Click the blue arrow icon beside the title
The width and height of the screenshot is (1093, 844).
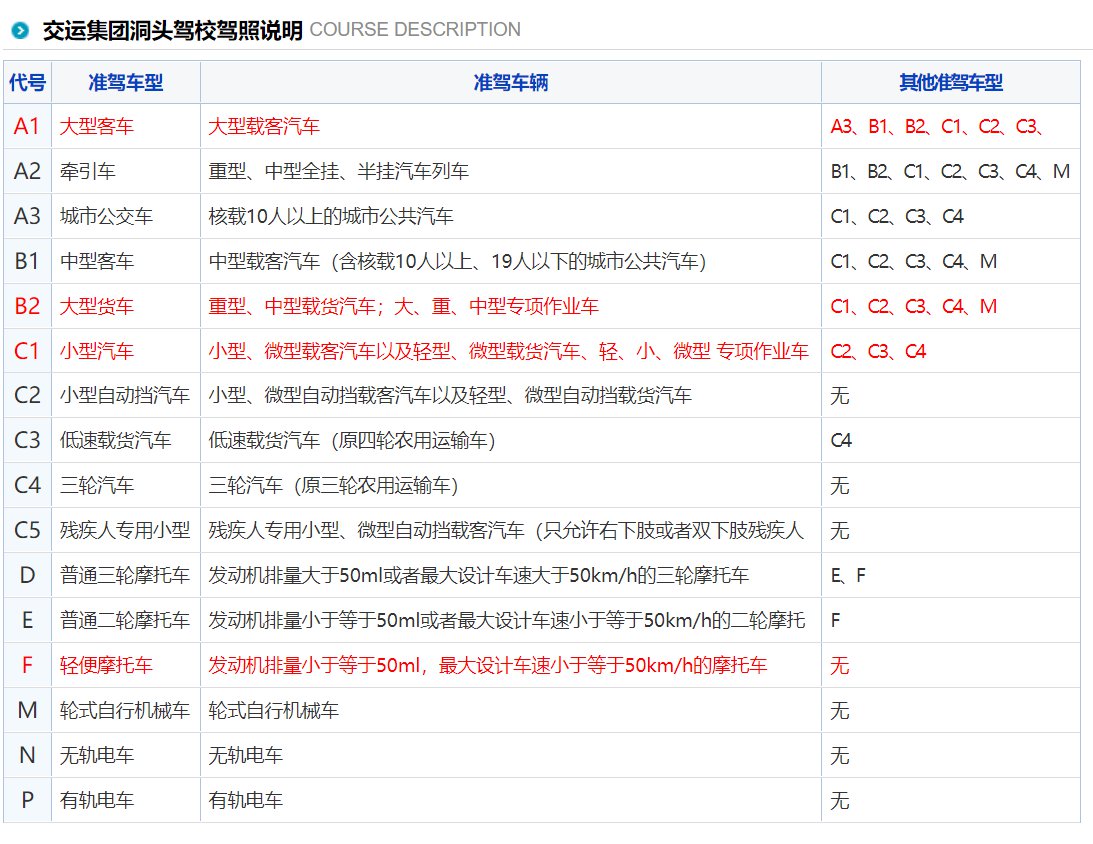point(20,30)
